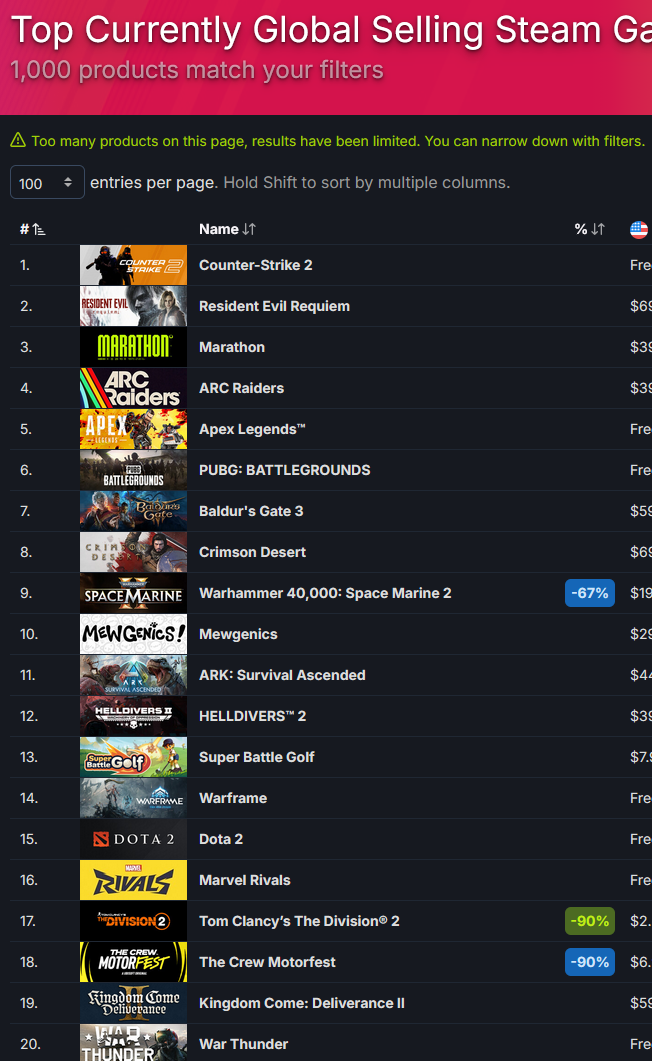Open the War Thunder thumbnail
The width and height of the screenshot is (652, 1061).
[133, 1043]
